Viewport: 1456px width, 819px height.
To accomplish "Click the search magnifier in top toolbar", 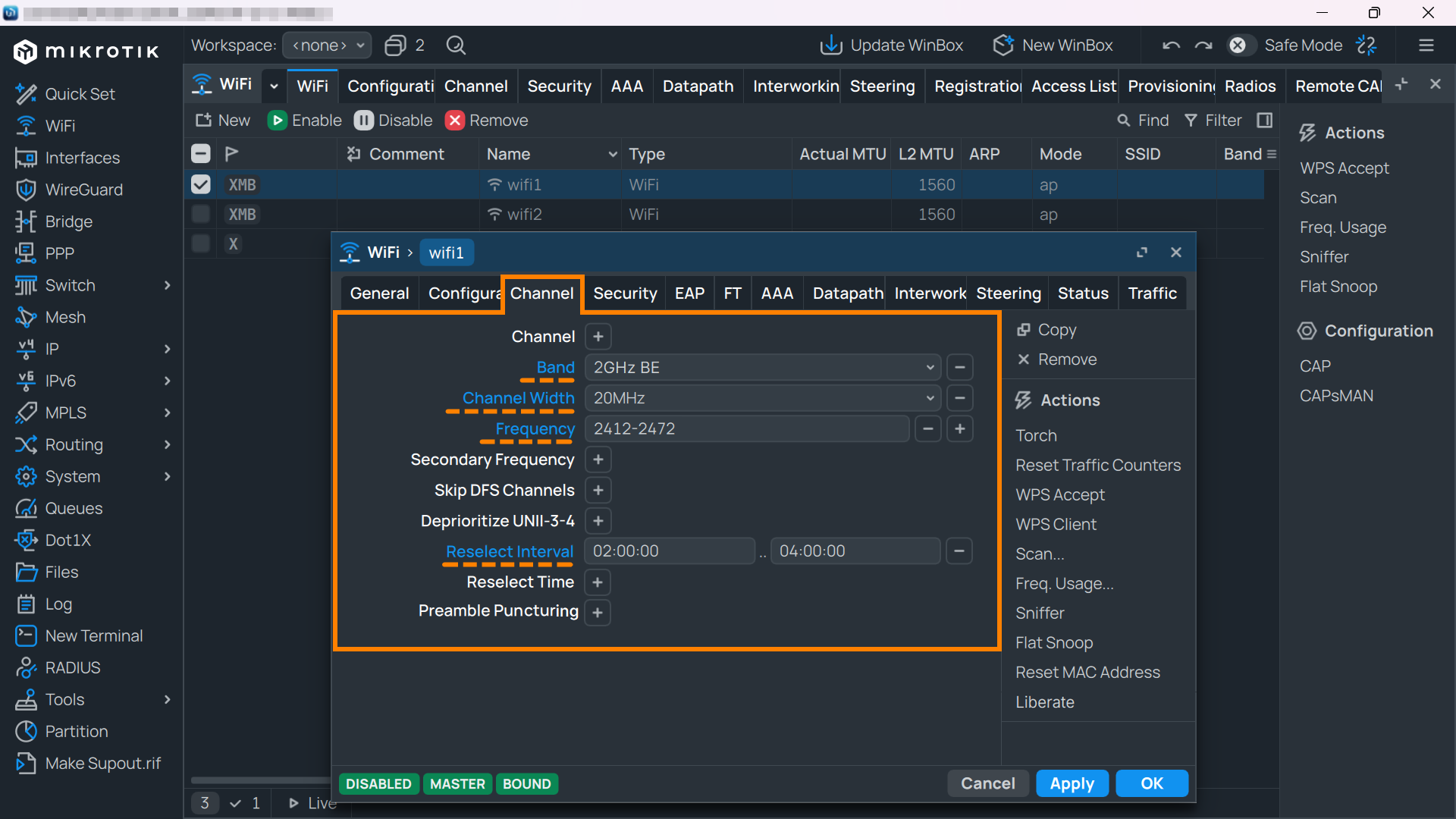I will pyautogui.click(x=456, y=45).
